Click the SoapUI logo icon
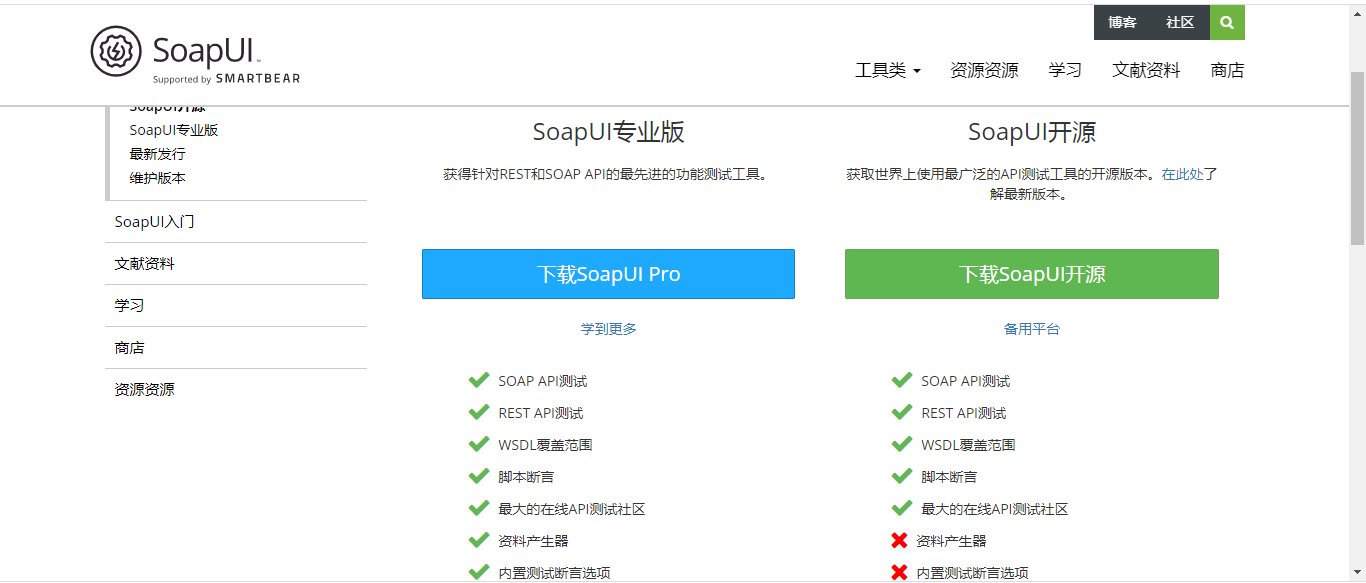 pos(116,51)
